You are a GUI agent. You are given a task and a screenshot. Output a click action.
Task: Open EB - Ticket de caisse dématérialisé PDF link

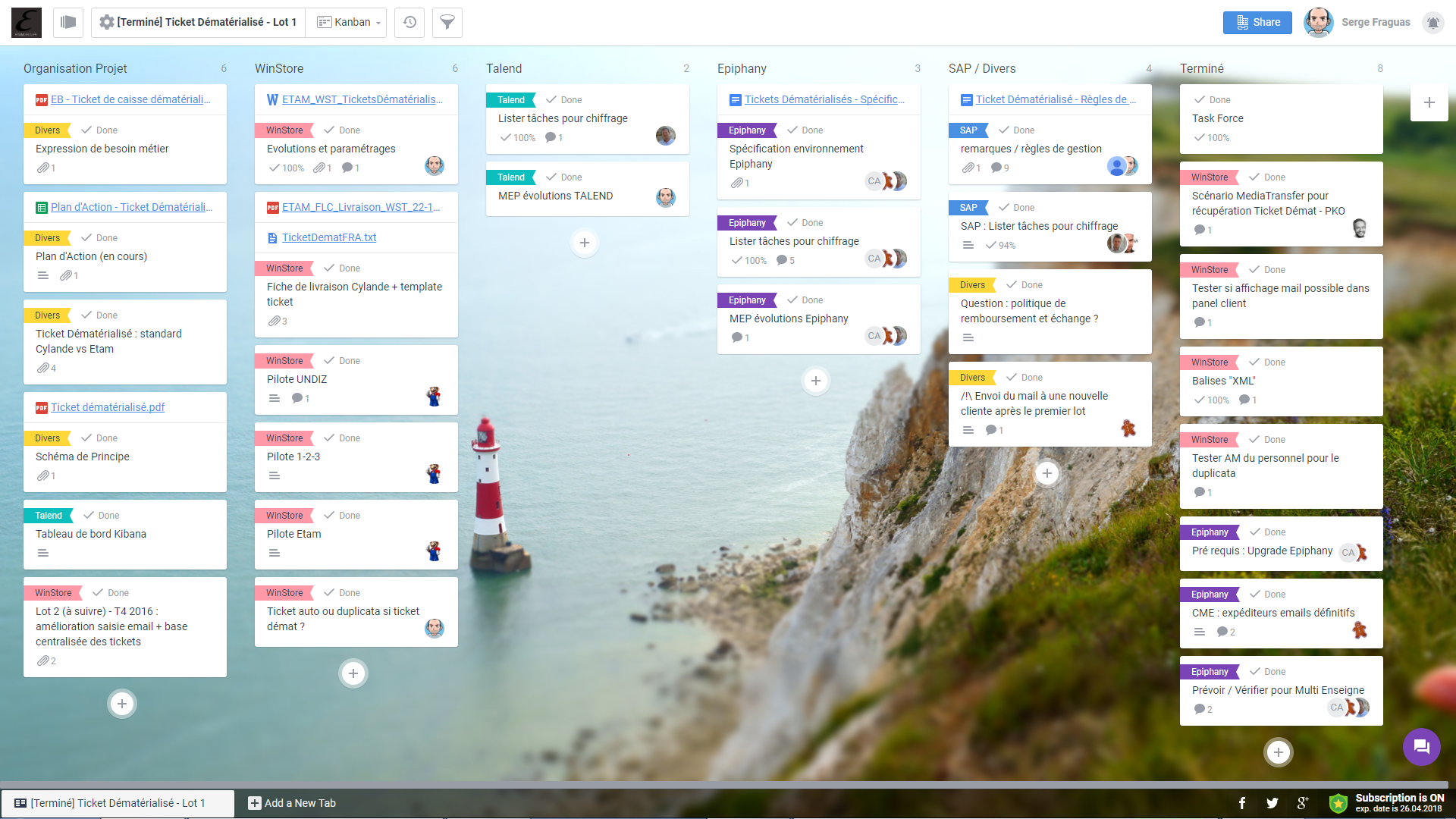[x=130, y=99]
